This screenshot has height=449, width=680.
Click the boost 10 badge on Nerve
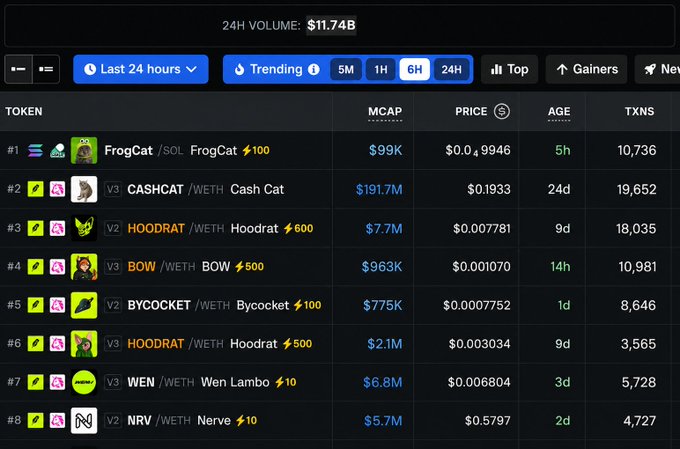(x=246, y=420)
